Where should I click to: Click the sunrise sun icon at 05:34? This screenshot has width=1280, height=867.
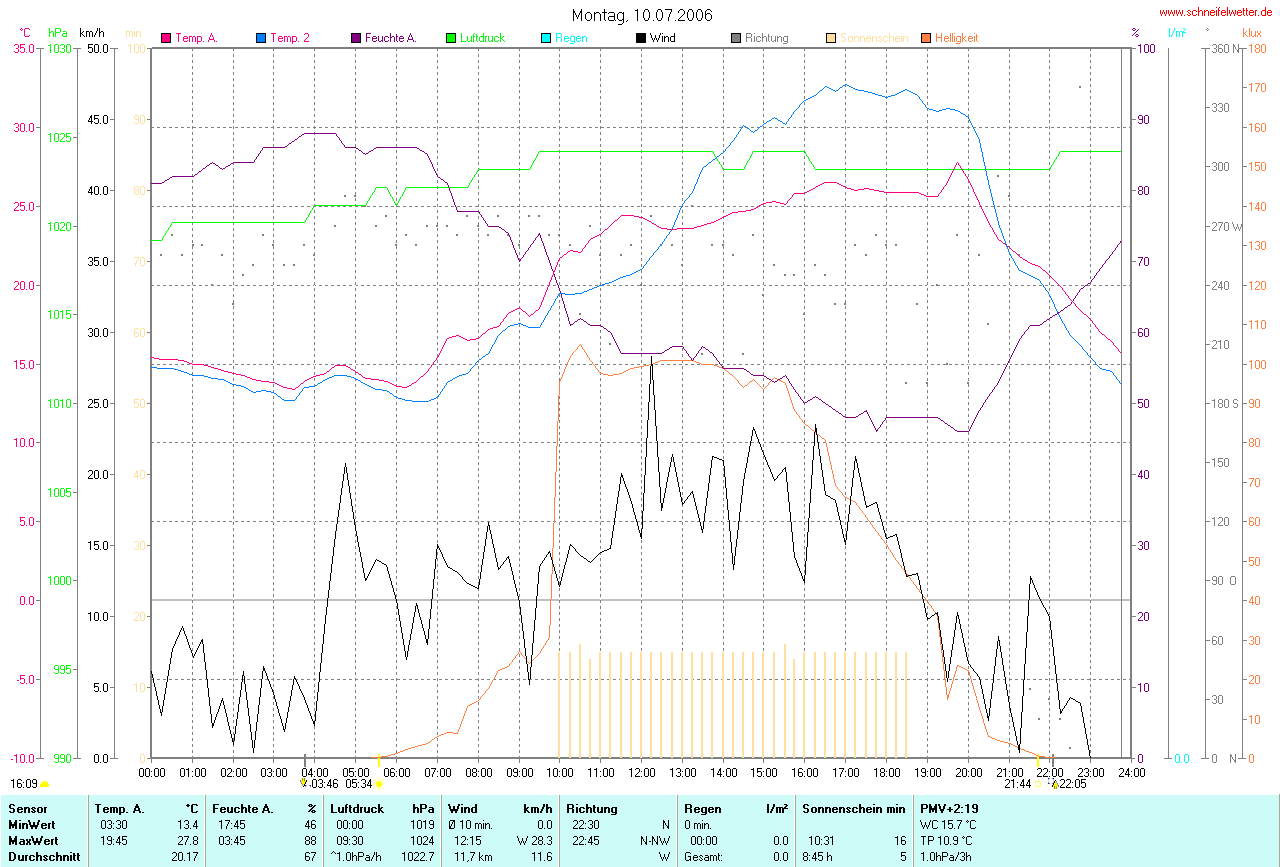coord(378,784)
